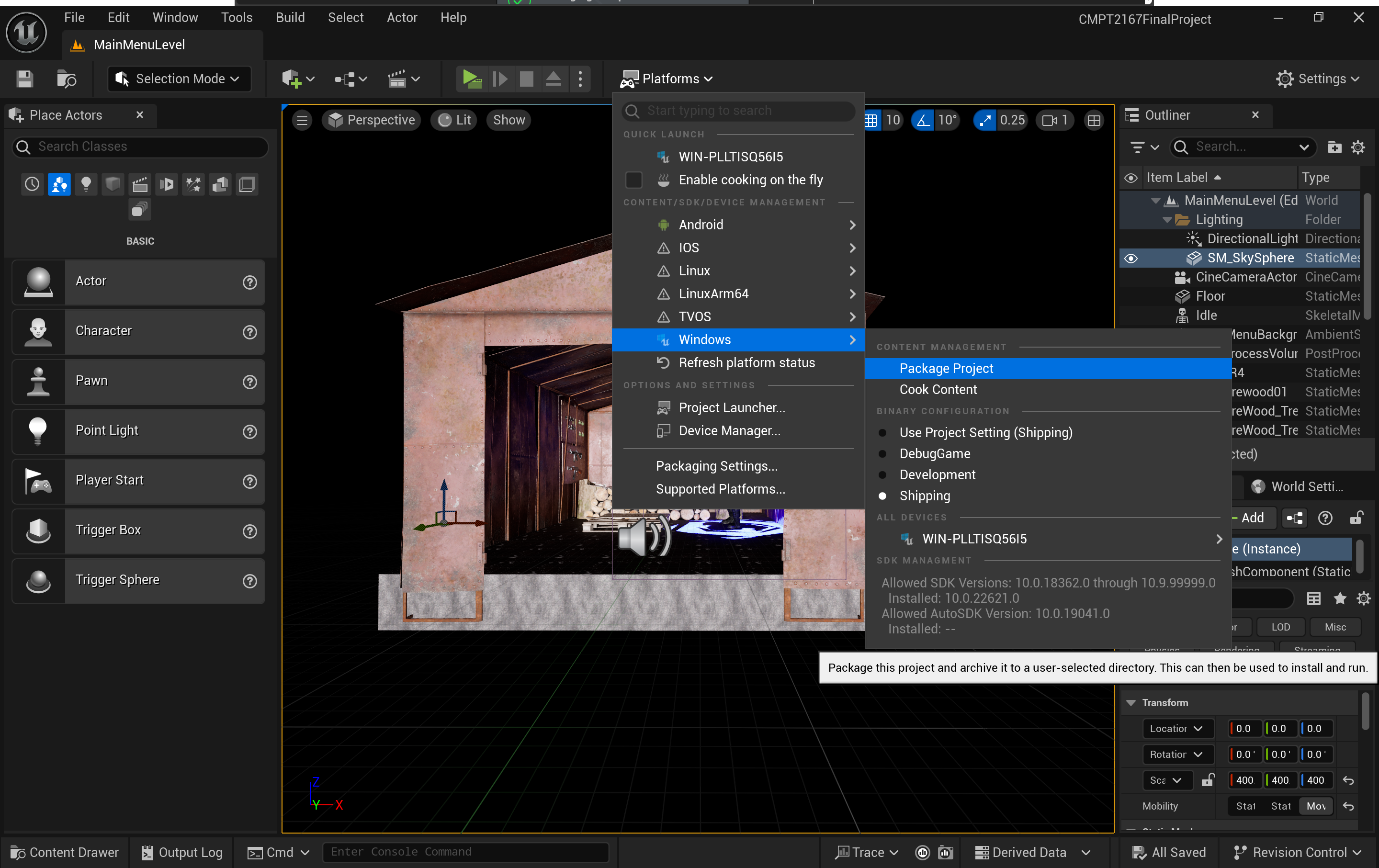Open Revision Control menu
The height and width of the screenshot is (868, 1379).
(x=1297, y=852)
